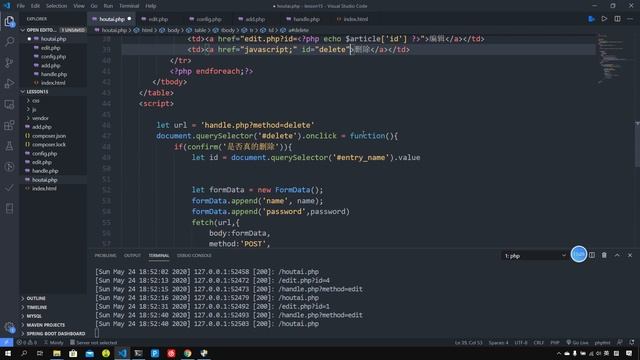640x360 pixels.
Task: Click tbody in the breadcrumb path
Action: point(227,30)
